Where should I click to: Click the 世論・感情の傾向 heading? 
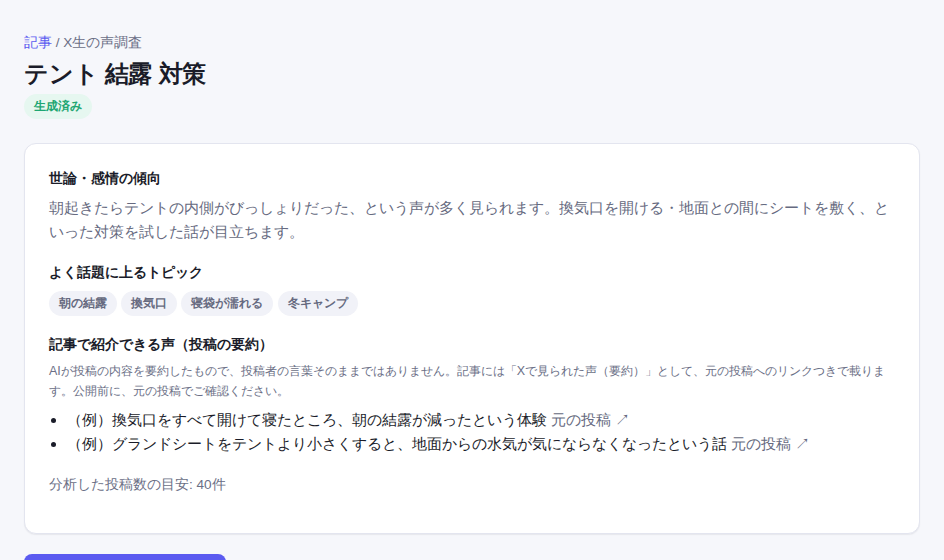click(x=104, y=179)
